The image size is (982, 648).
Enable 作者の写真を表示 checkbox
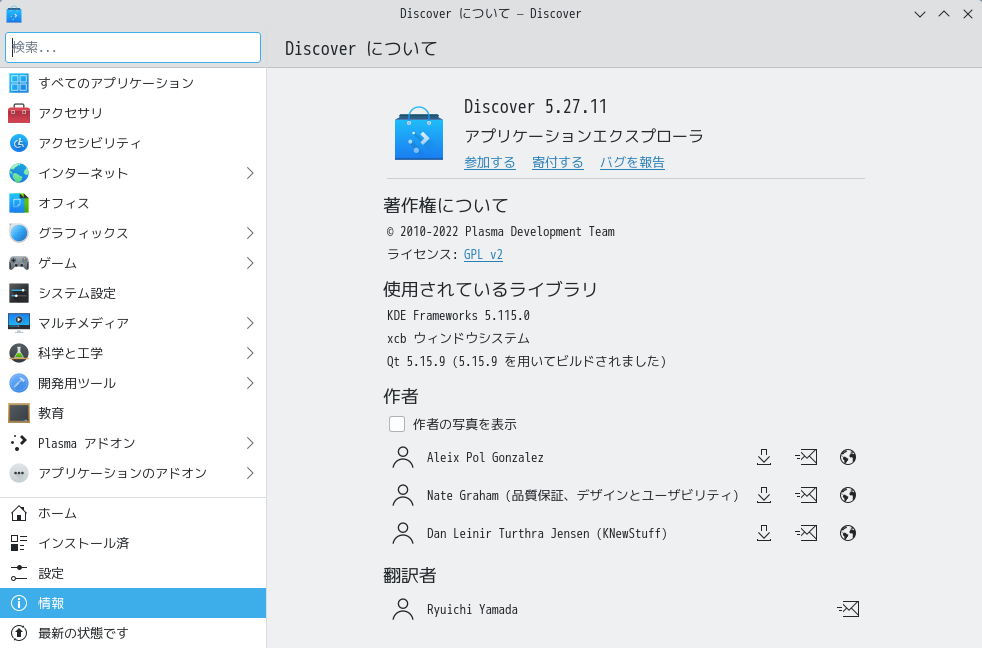(397, 424)
